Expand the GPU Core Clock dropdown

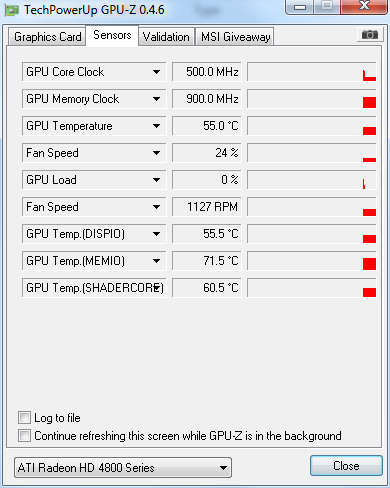[x=156, y=72]
